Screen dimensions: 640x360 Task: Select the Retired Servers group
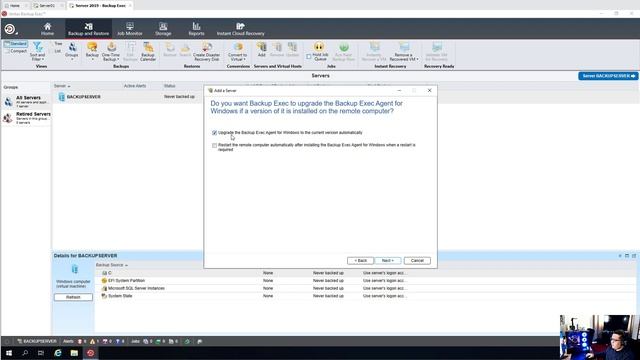click(27, 118)
